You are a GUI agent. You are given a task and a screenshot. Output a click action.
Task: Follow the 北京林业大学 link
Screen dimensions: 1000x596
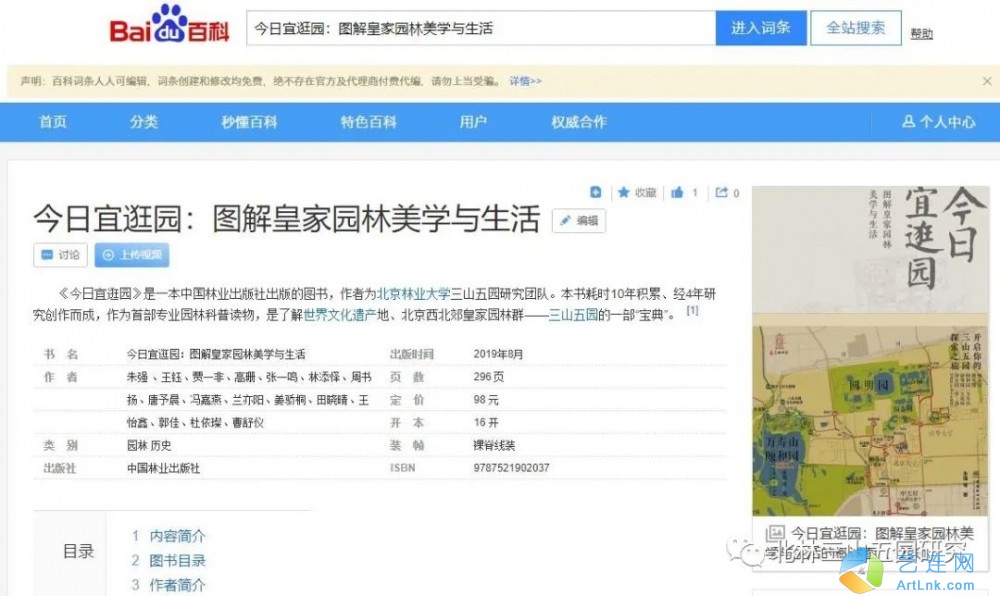point(413,294)
